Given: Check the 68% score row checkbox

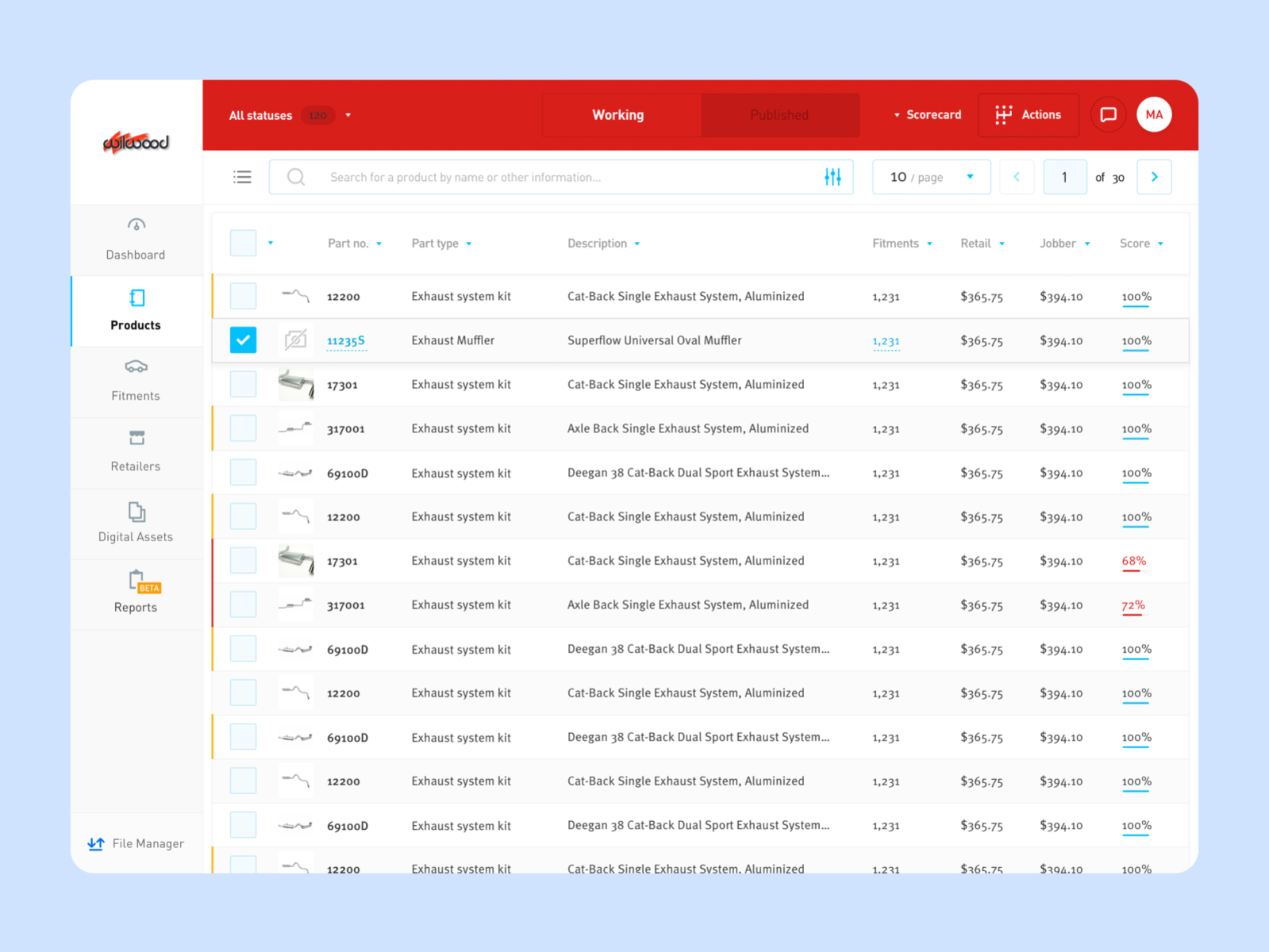Looking at the screenshot, I should (243, 561).
